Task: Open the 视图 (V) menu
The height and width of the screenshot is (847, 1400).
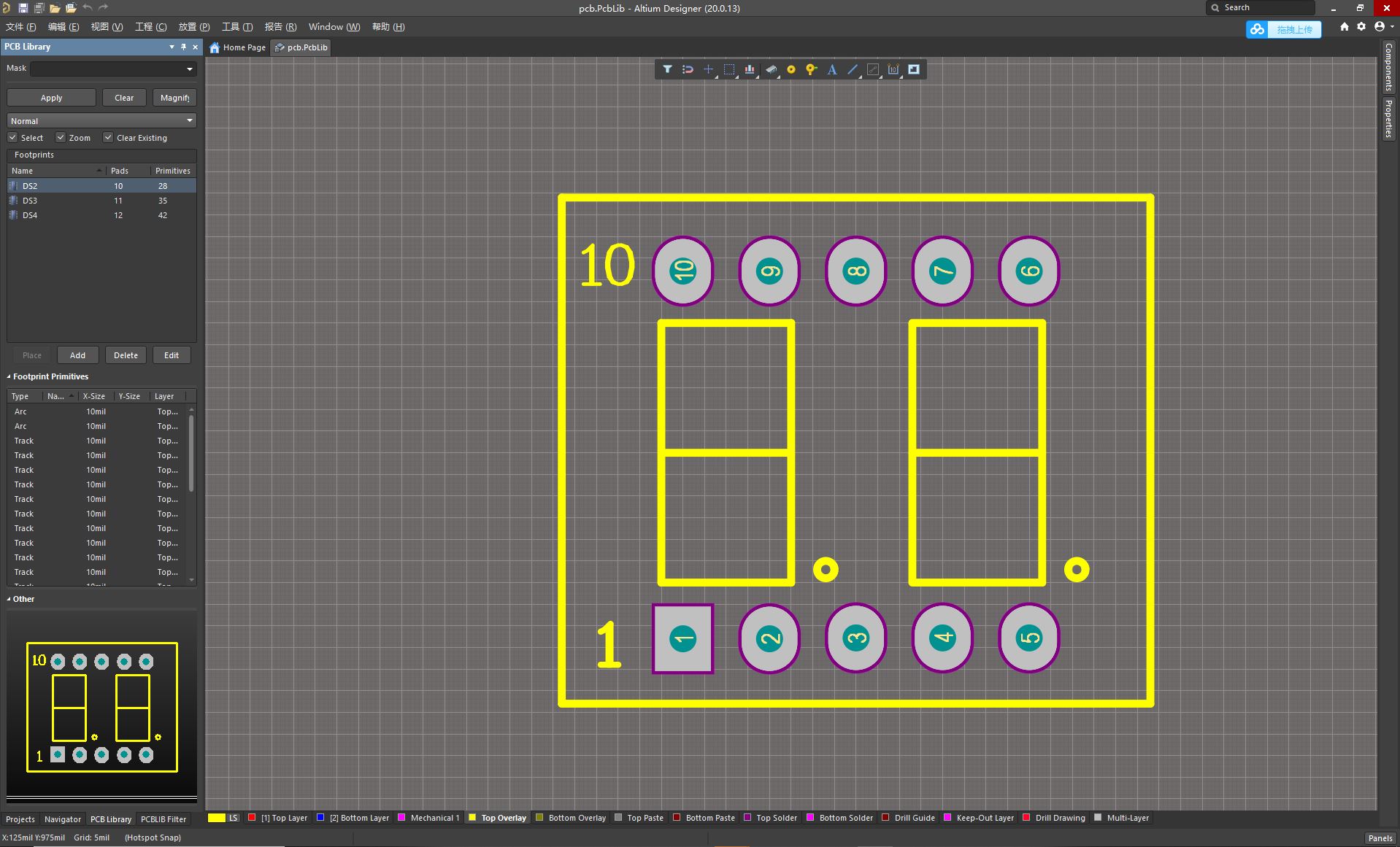Action: (x=107, y=27)
